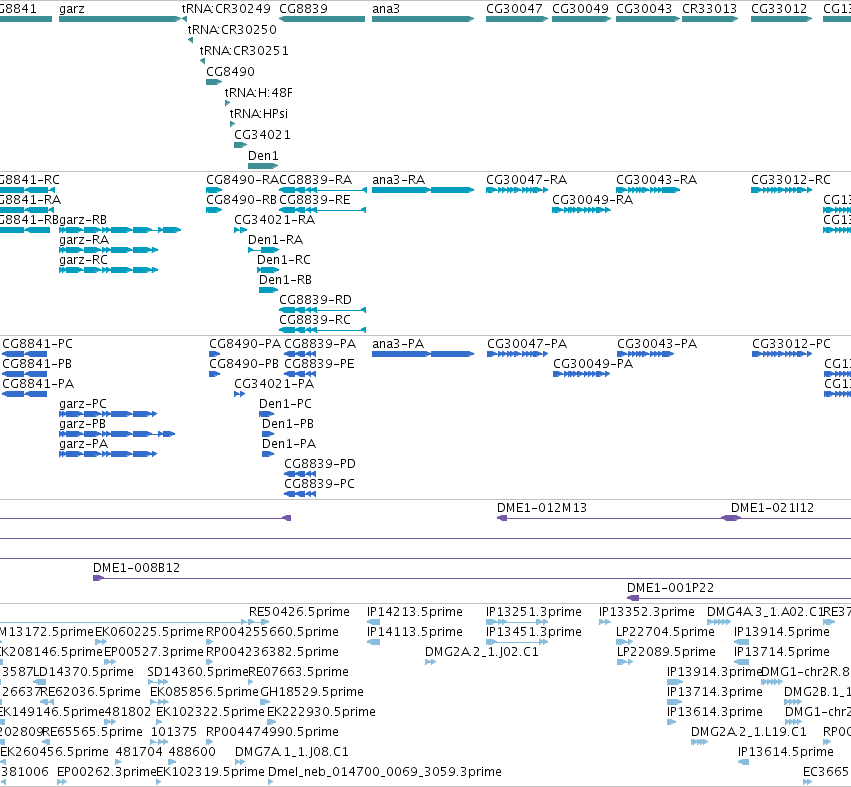This screenshot has height=787, width=851.
Task: Select the tRNA:H:48F label
Action: coord(258,93)
